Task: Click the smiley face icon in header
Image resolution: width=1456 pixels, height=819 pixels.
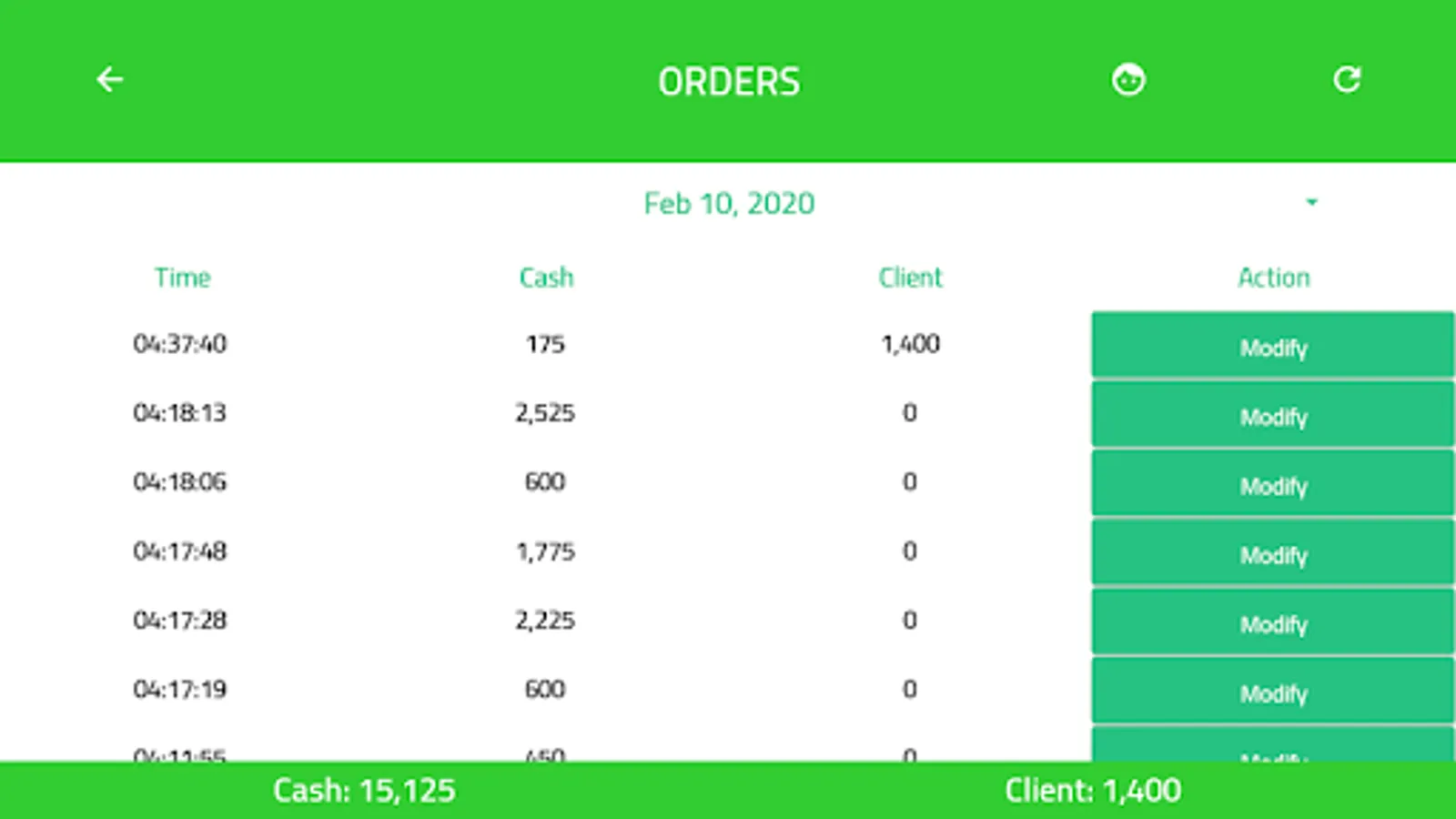Action: point(1128,80)
